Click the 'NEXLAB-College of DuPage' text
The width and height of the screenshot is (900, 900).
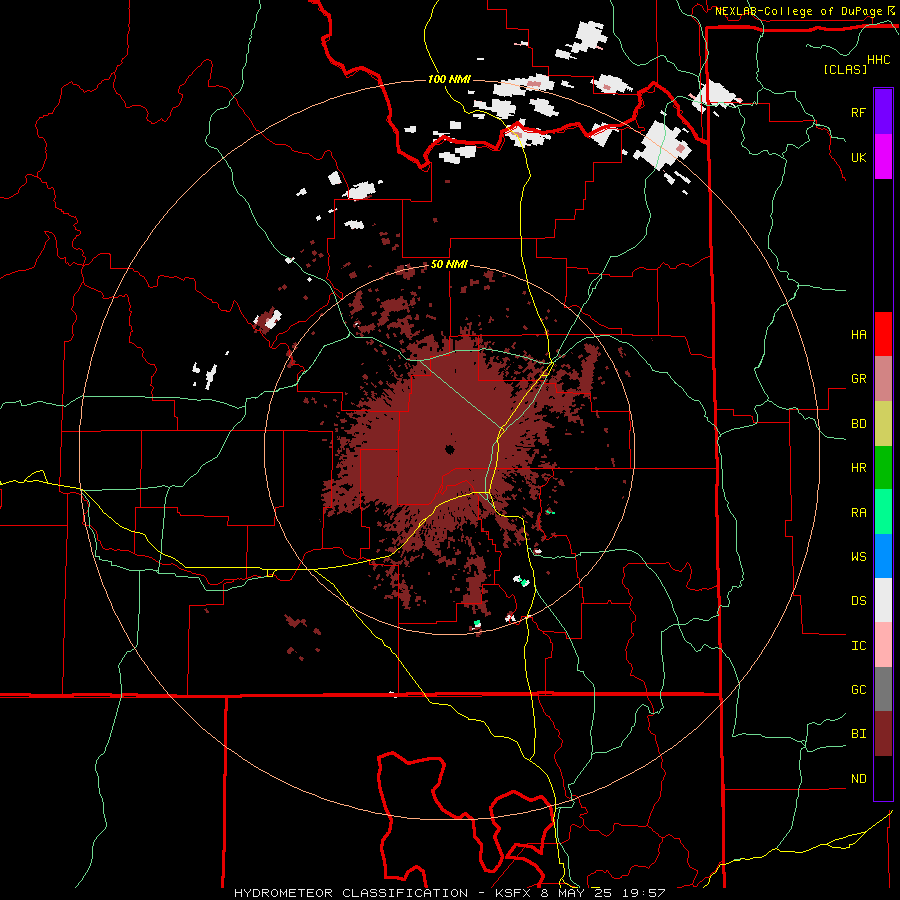[x=798, y=11]
